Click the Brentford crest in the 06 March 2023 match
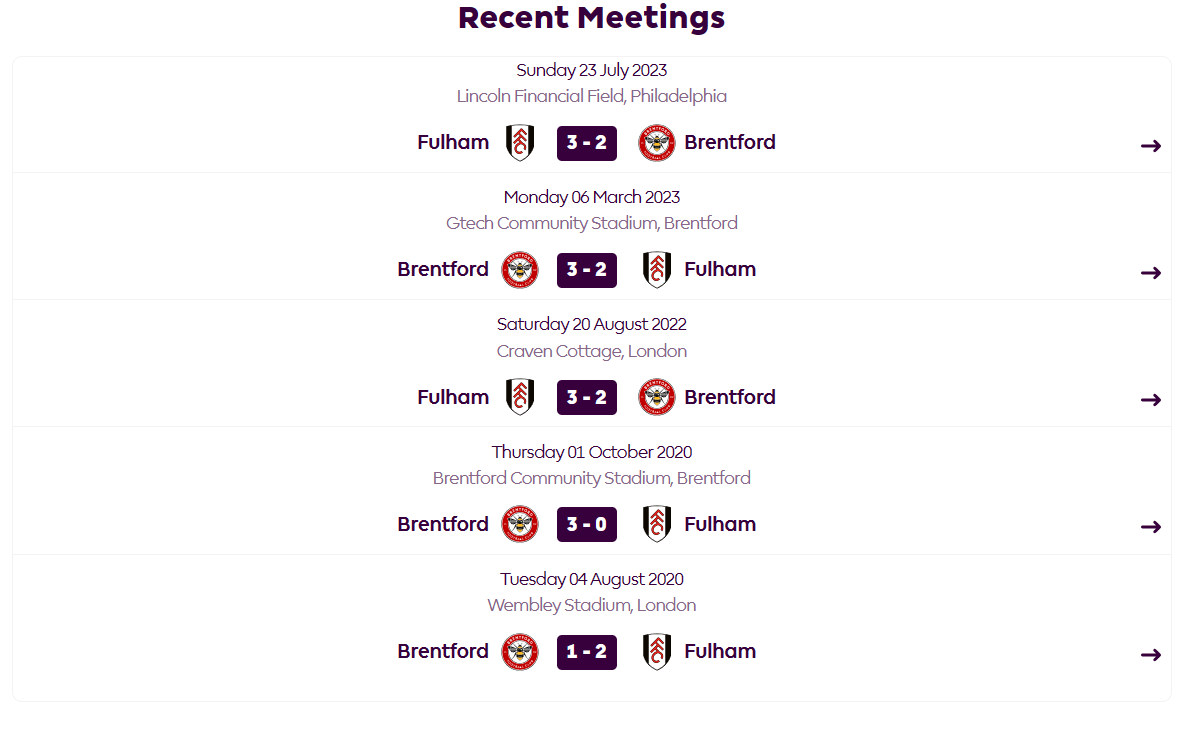Screen dimensions: 1193x737 pyautogui.click(x=520, y=270)
